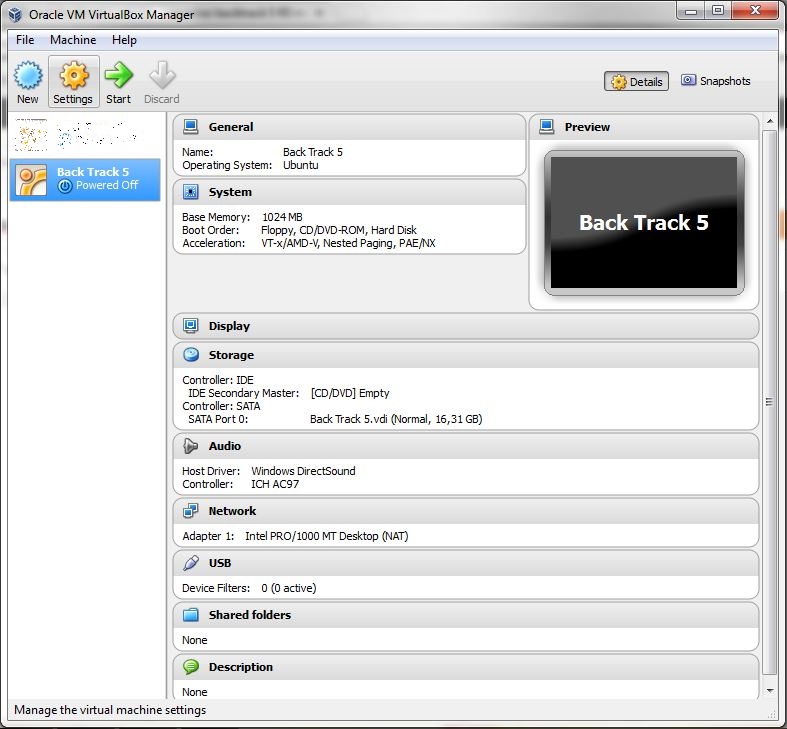The image size is (787, 729).
Task: Switch to Snapshots view
Action: point(716,81)
